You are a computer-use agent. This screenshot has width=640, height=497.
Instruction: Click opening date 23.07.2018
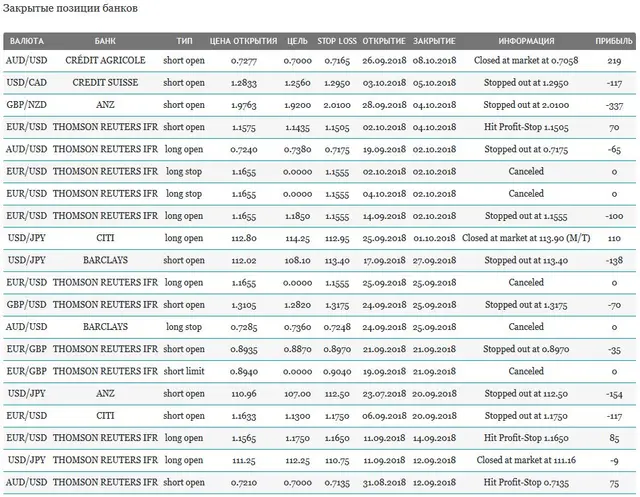384,394
